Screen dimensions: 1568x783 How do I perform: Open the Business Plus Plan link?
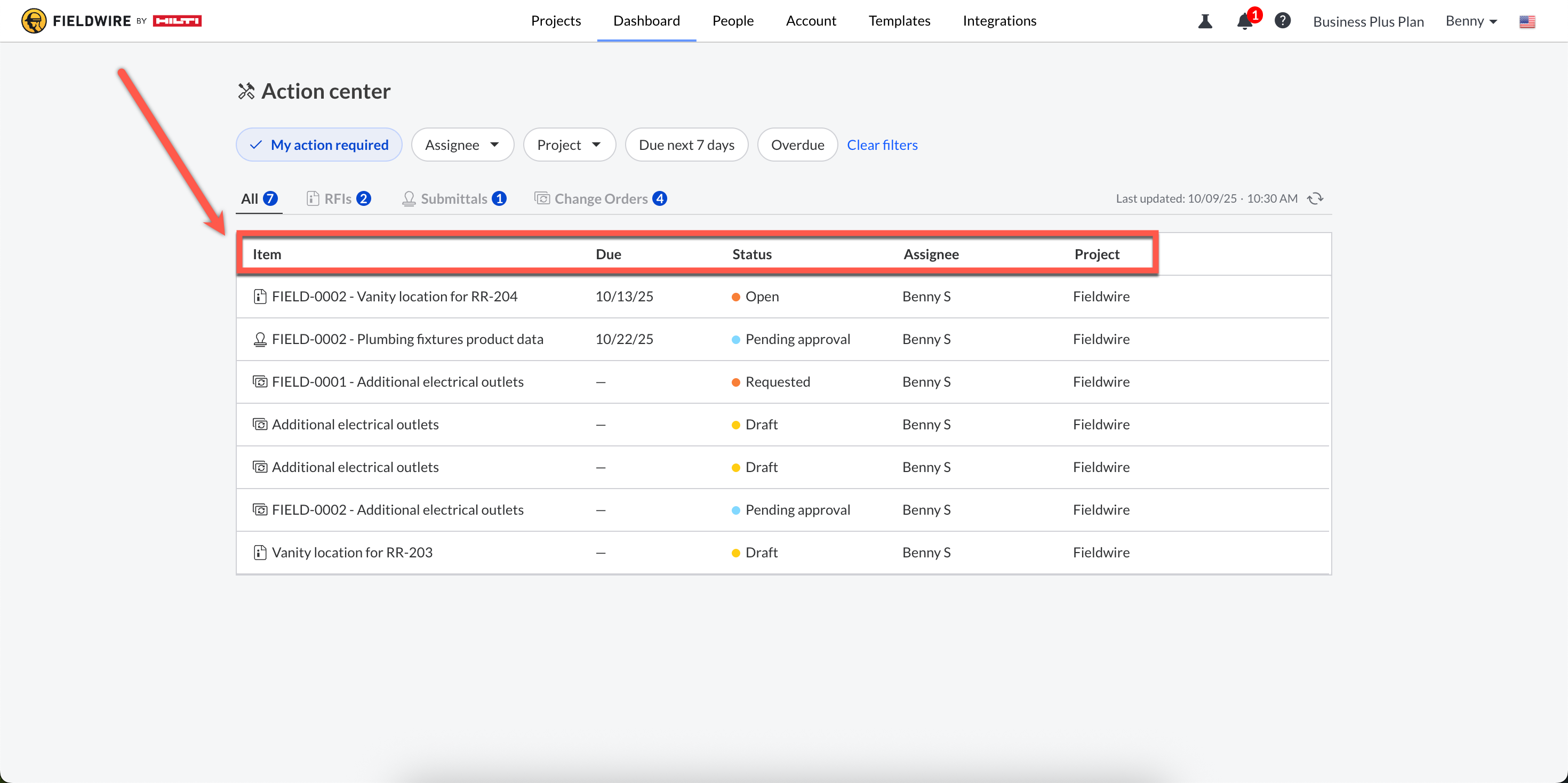1368,21
